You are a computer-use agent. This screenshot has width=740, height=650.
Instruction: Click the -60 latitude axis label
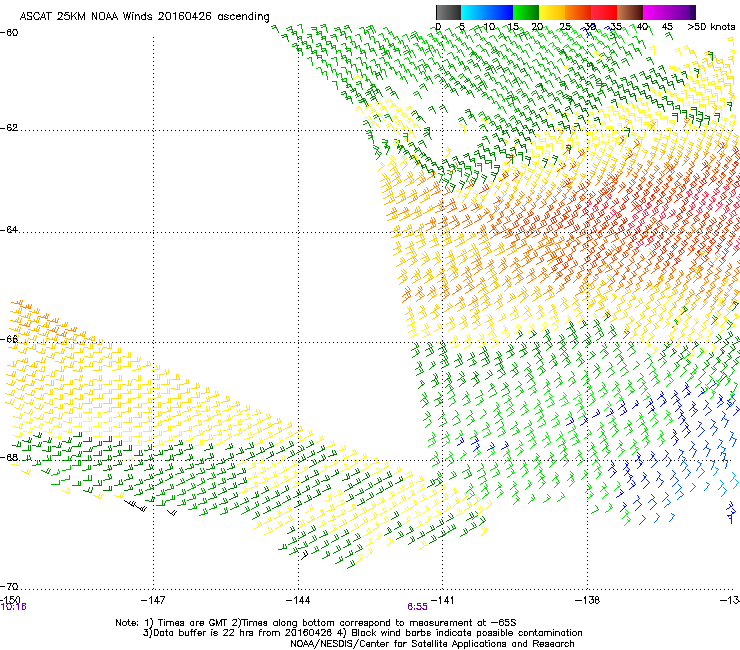pyautogui.click(x=9, y=33)
